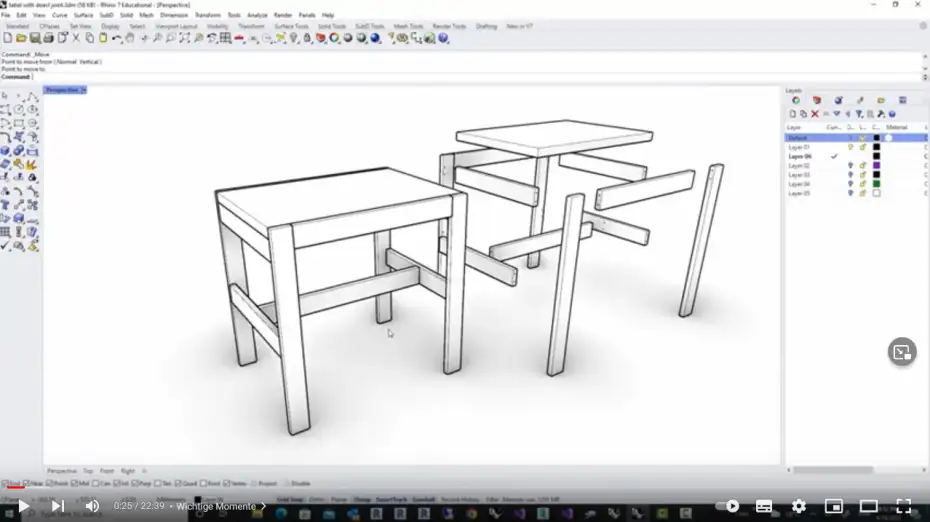Image resolution: width=930 pixels, height=522 pixels.
Task: Switch to the Surface Tools toolbar tab
Action: [291, 26]
